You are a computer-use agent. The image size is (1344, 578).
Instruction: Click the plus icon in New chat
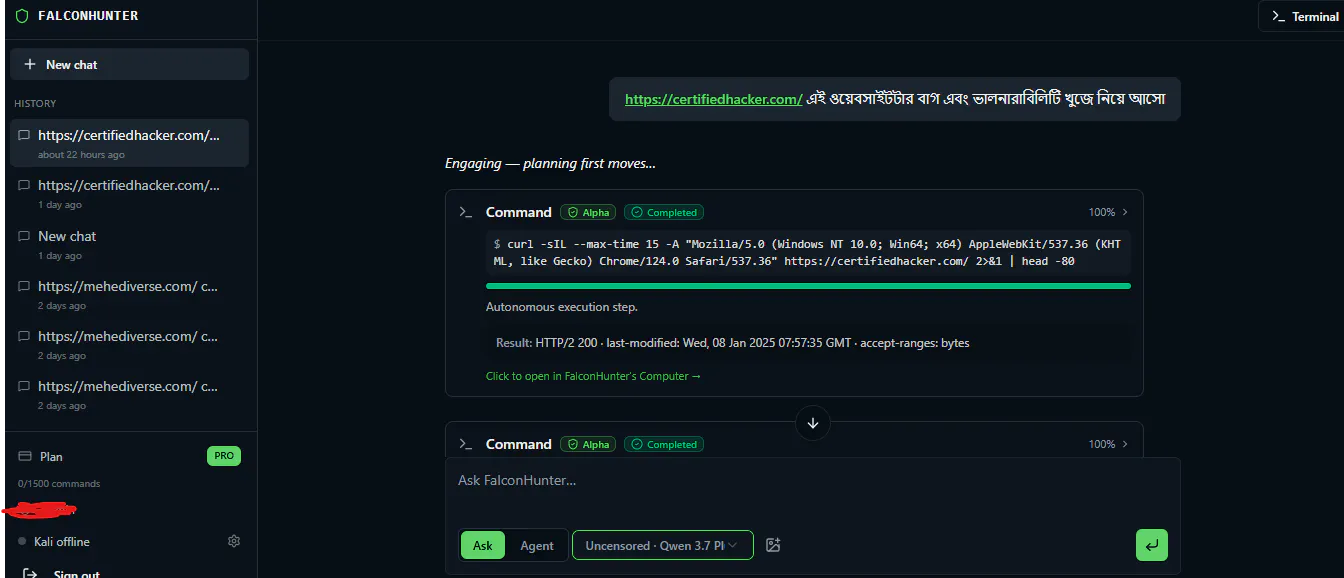[30, 64]
